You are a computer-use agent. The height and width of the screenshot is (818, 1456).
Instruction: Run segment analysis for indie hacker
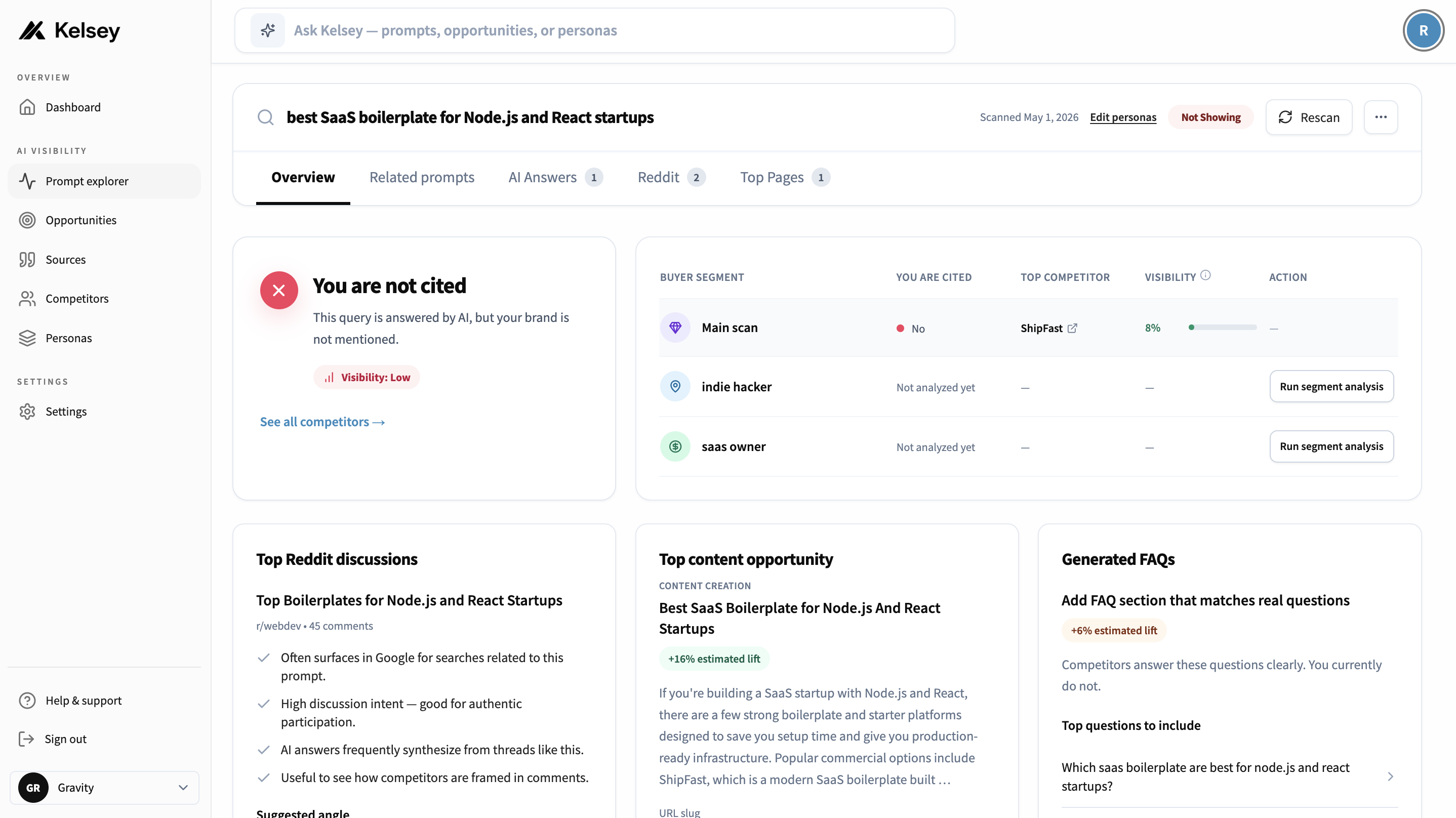tap(1331, 387)
